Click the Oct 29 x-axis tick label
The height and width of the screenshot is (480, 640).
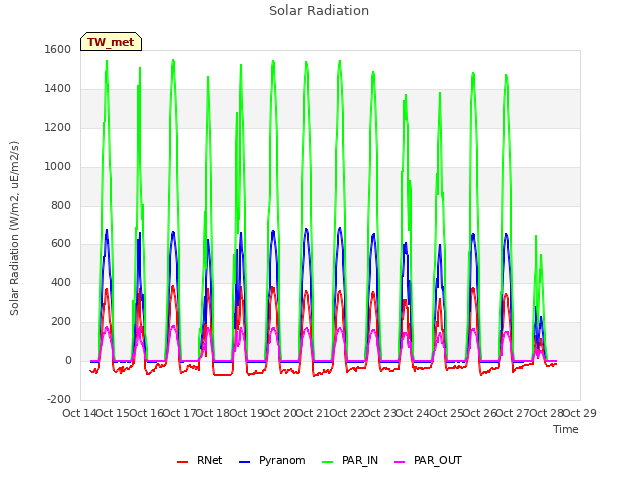(580, 413)
